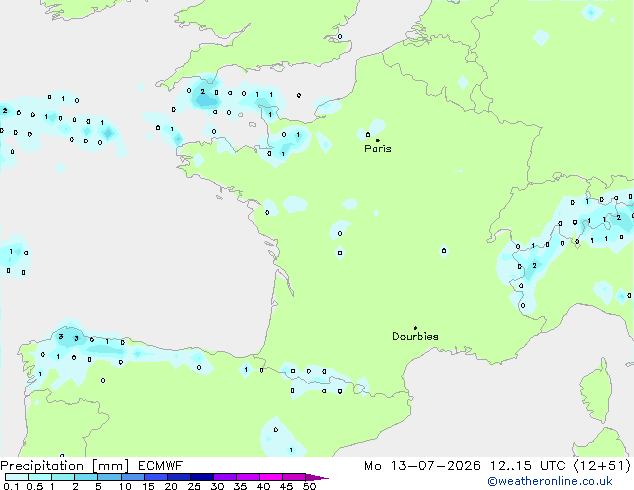Click the ECMWF model label
This screenshot has width=634, height=490.
point(161,466)
